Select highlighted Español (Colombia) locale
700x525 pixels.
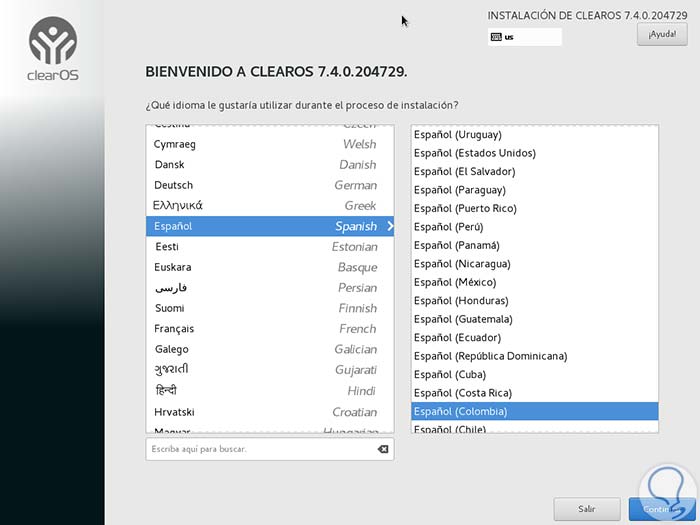[x=534, y=412]
